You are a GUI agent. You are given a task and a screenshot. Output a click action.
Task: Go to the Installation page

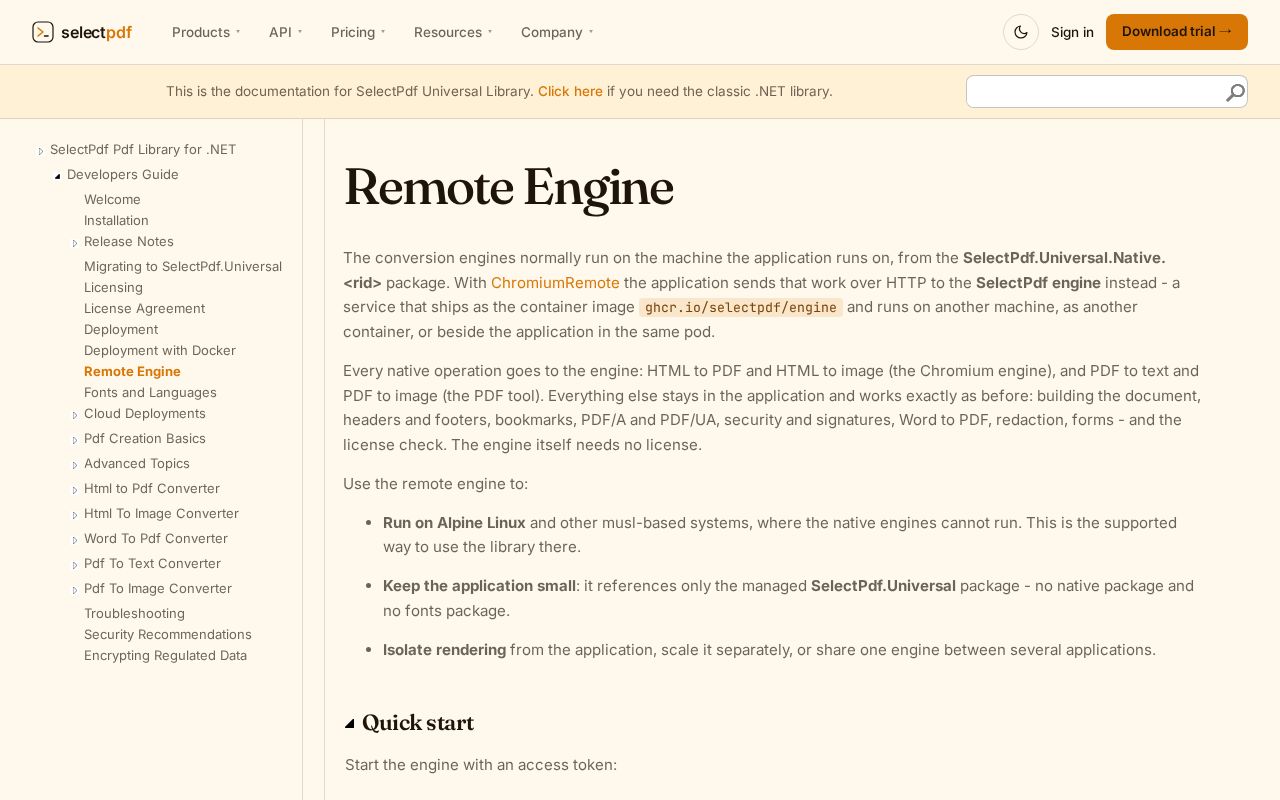[116, 220]
